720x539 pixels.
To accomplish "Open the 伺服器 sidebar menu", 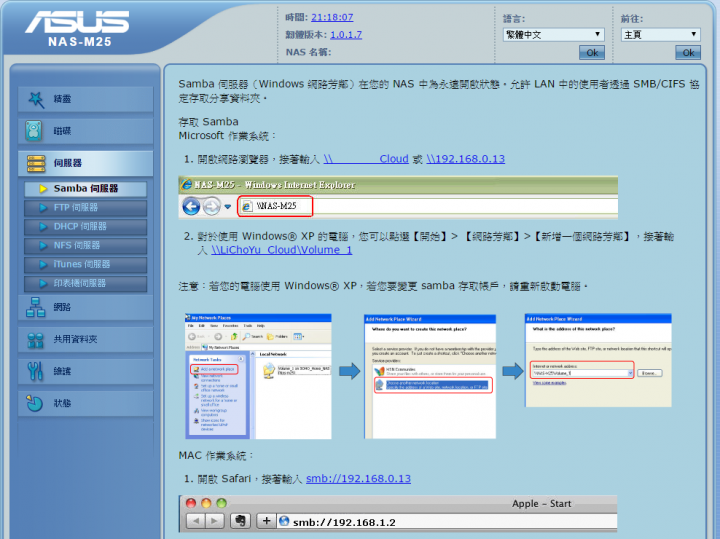I will [85, 163].
